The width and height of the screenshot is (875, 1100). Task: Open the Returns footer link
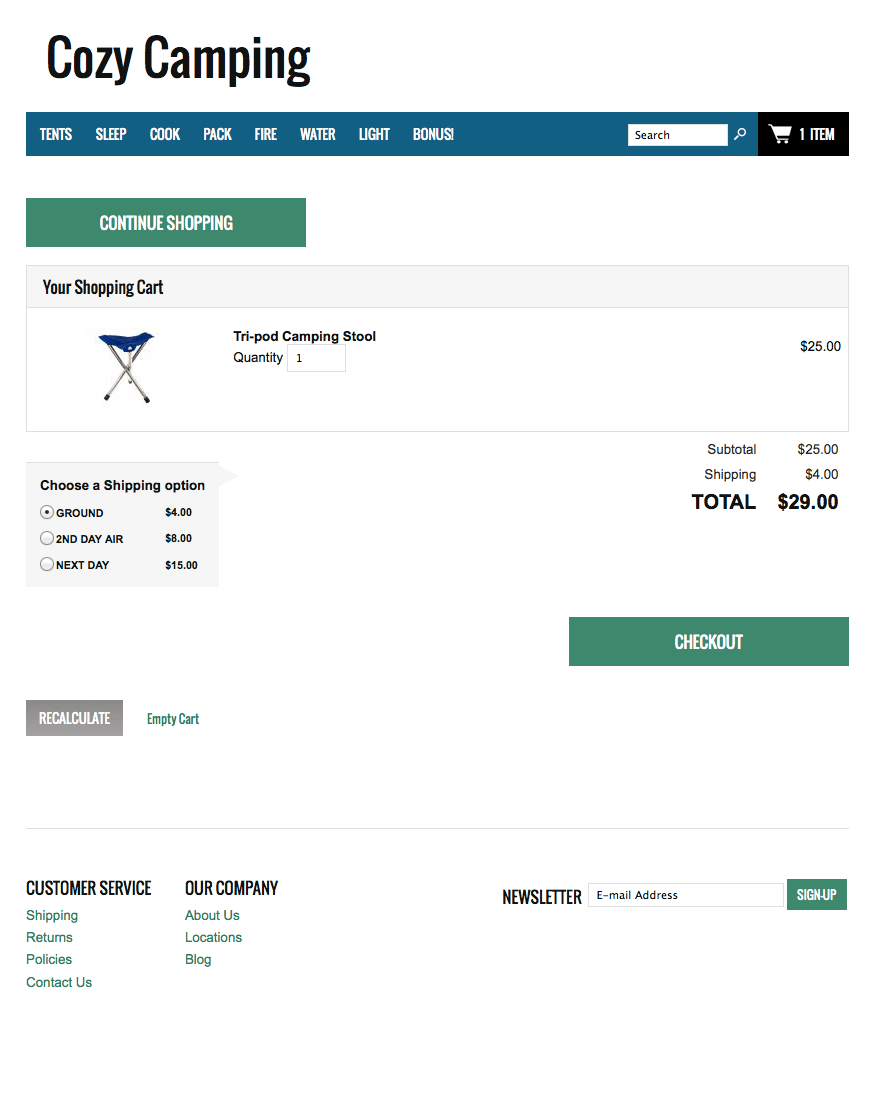pyautogui.click(x=50, y=937)
